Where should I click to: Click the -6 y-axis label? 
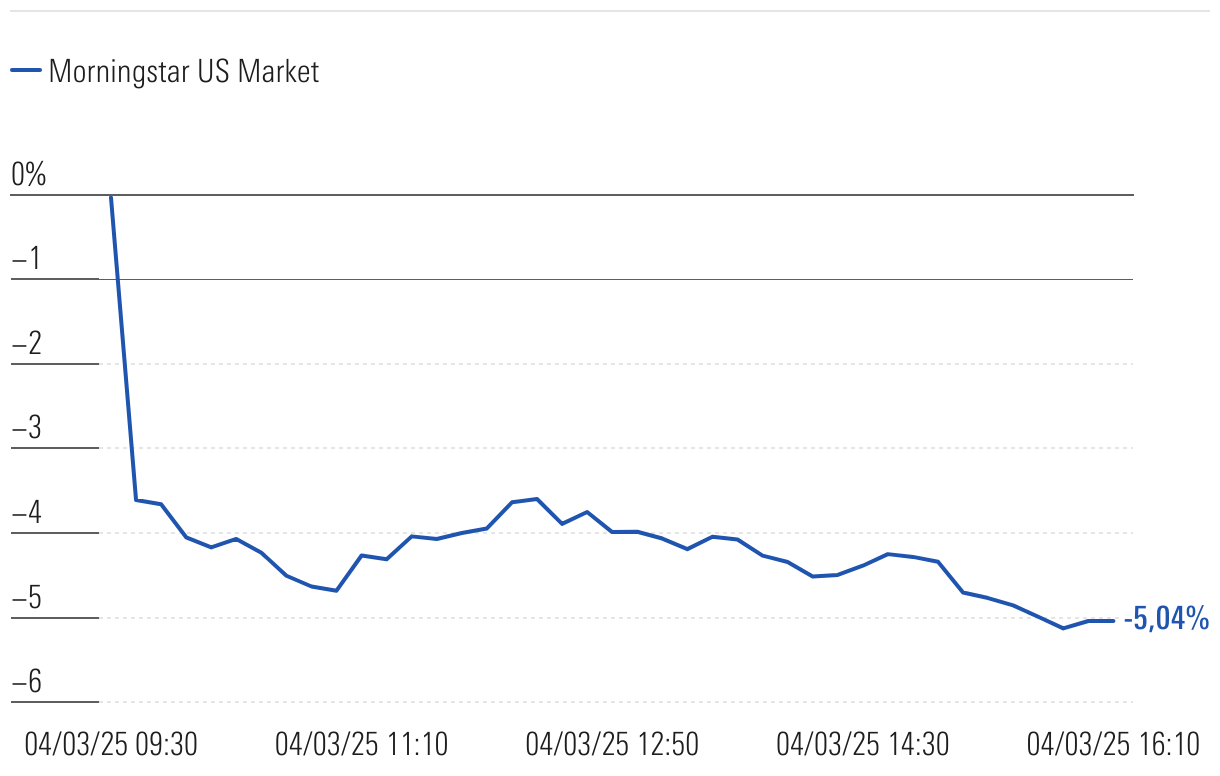(25, 683)
